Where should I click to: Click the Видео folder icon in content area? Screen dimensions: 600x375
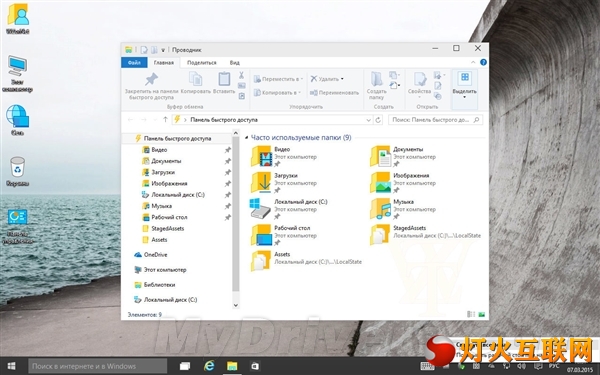point(261,156)
